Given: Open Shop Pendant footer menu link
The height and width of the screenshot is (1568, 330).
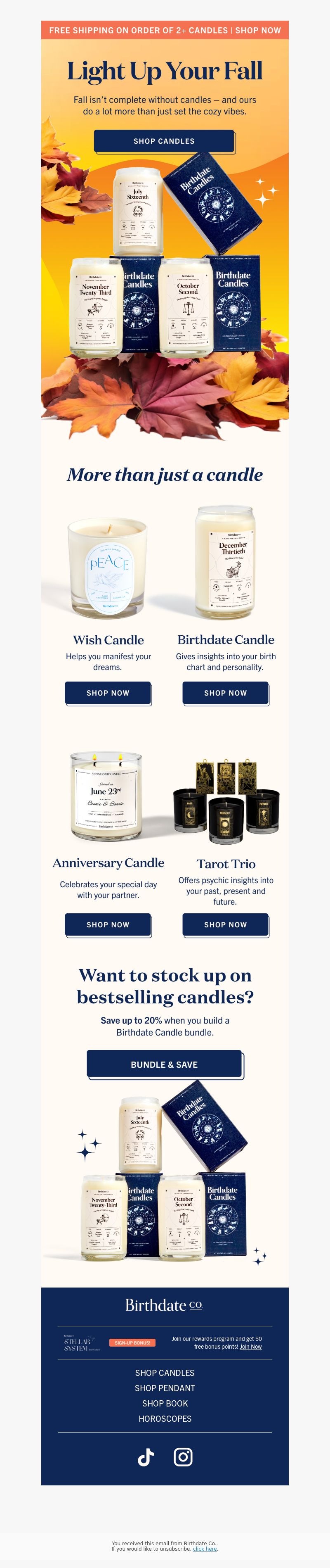Looking at the screenshot, I should pos(165,1388).
